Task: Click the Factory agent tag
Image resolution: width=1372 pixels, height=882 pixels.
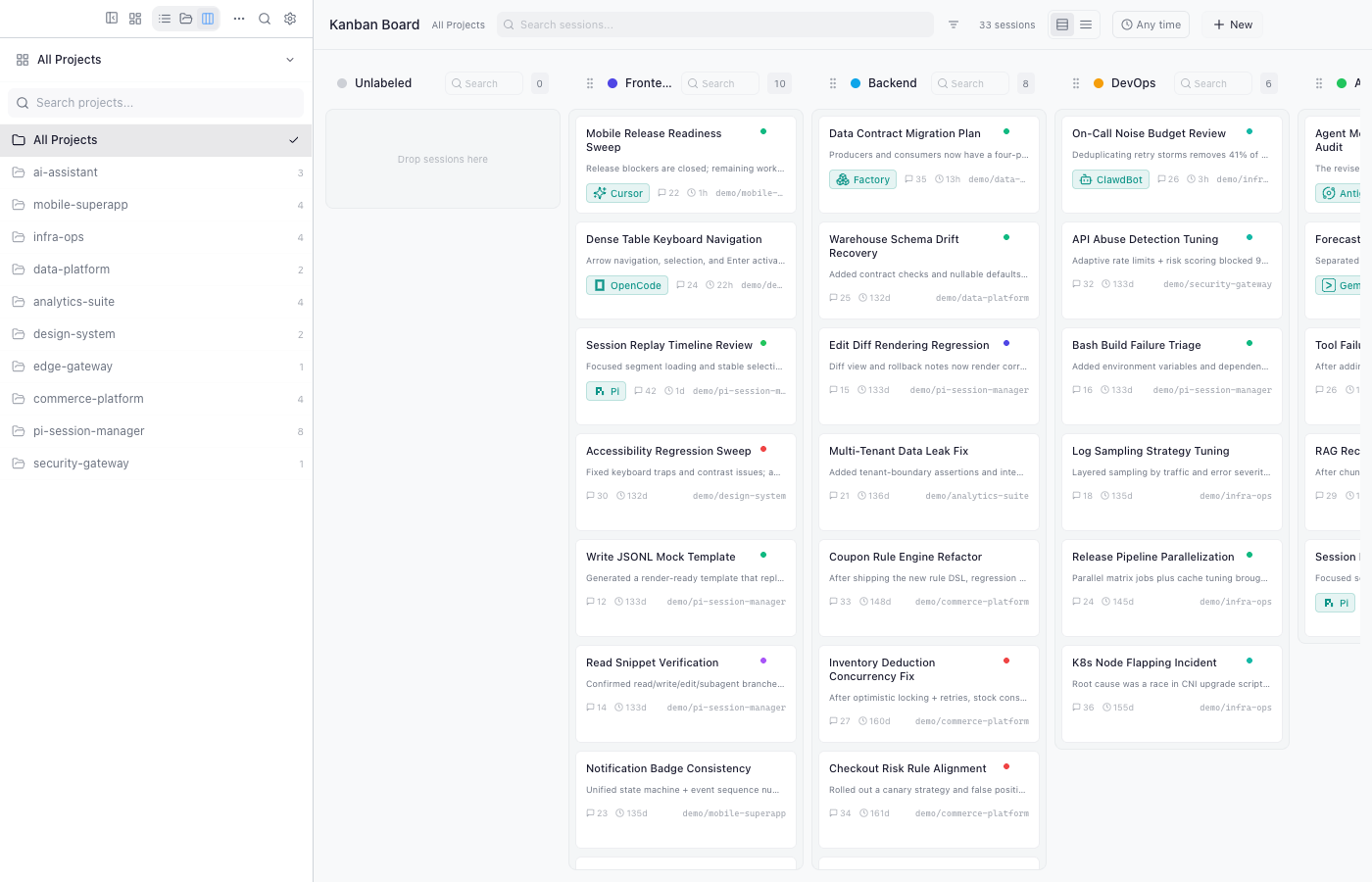Action: 862,179
